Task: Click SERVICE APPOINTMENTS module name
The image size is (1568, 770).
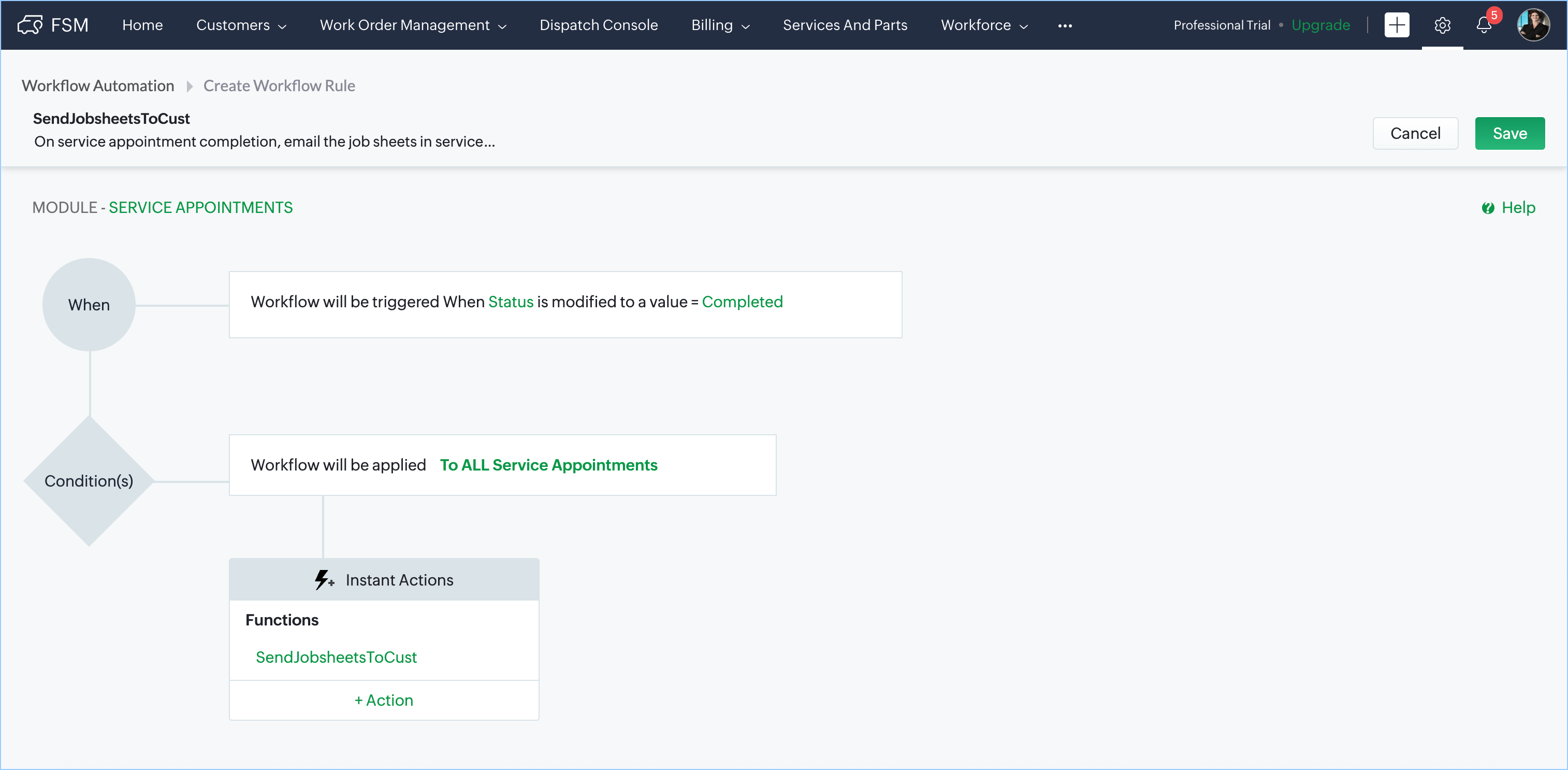Action: pyautogui.click(x=201, y=208)
